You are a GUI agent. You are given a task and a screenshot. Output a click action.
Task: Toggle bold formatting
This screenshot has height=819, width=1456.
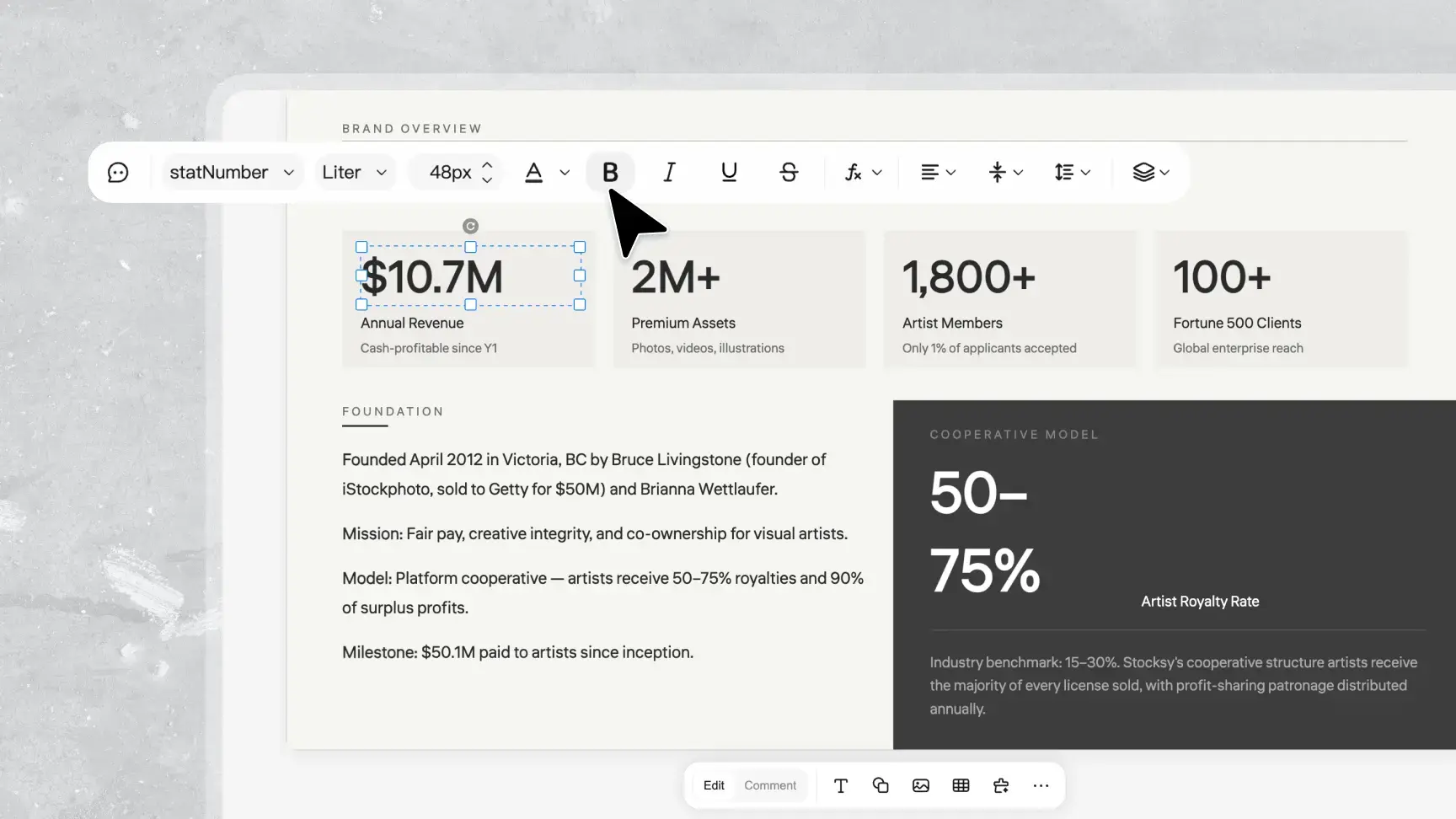click(x=610, y=172)
